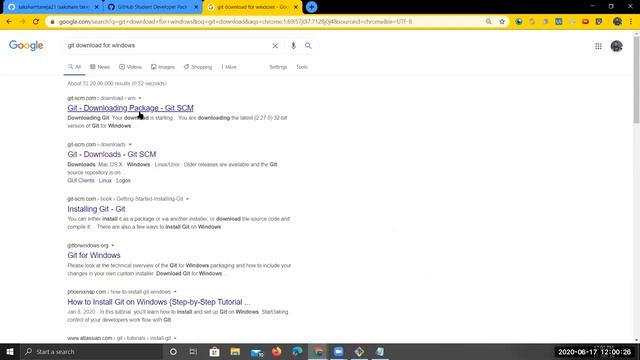Launch Firefox from the taskbar
This screenshot has height=360, width=640.
tap(277, 351)
